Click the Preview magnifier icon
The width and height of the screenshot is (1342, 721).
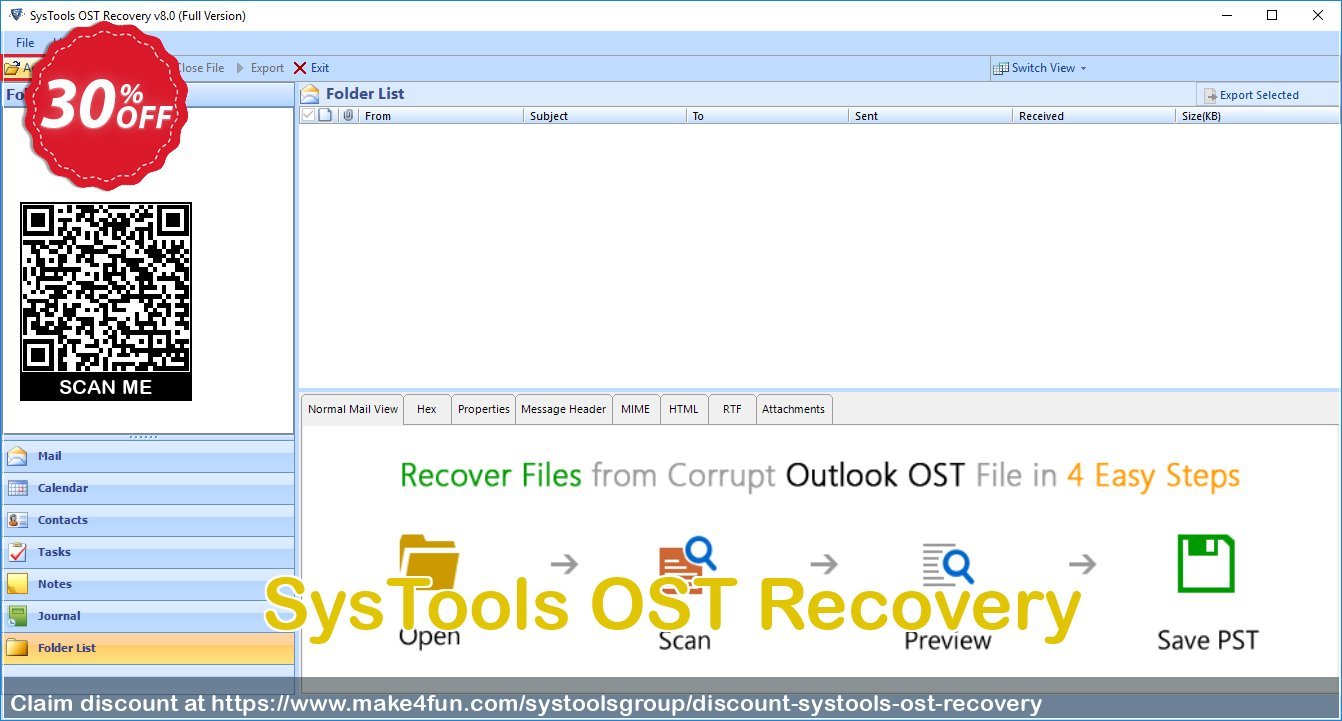[x=948, y=563]
